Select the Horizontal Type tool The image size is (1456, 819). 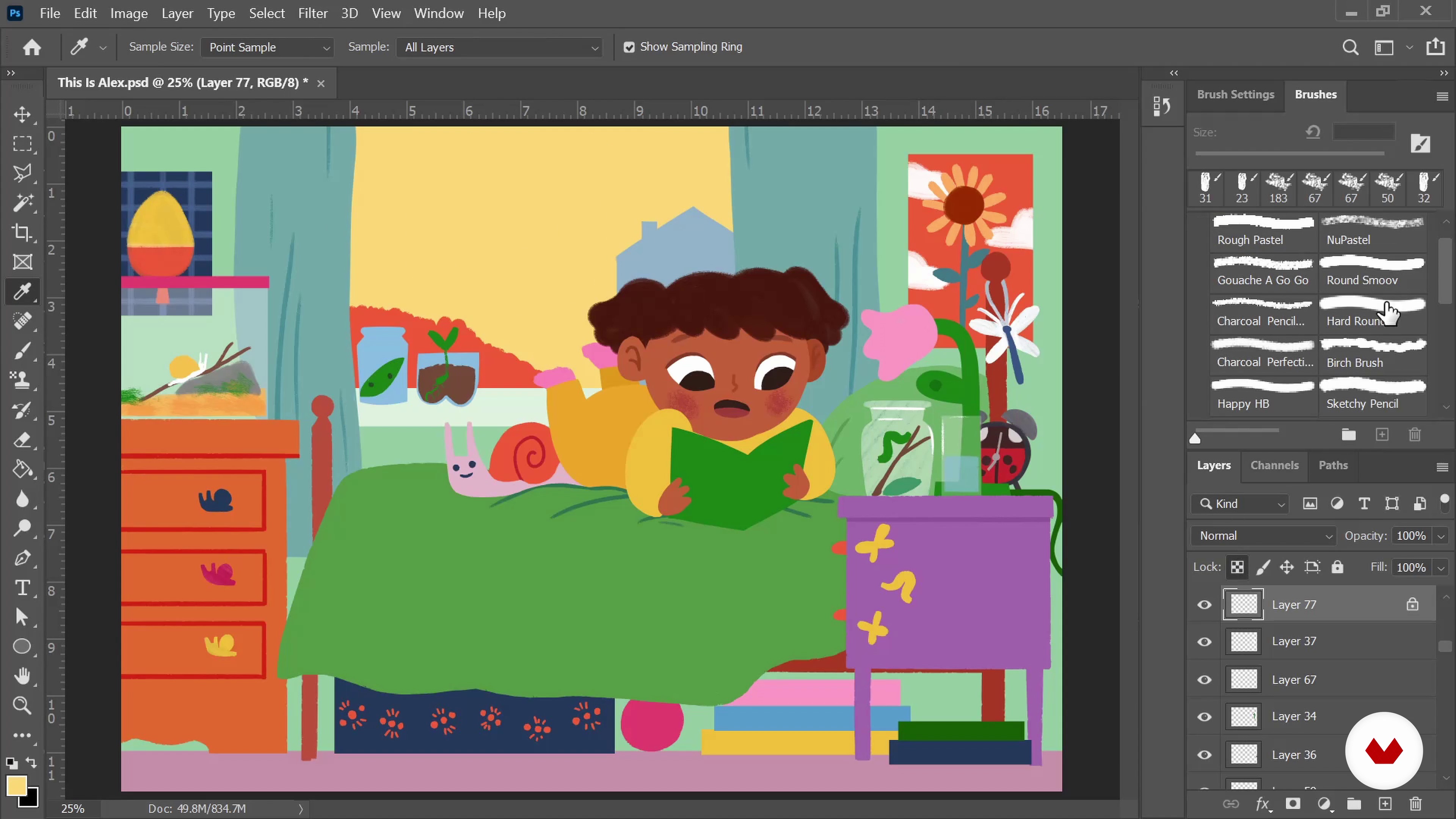tap(22, 588)
